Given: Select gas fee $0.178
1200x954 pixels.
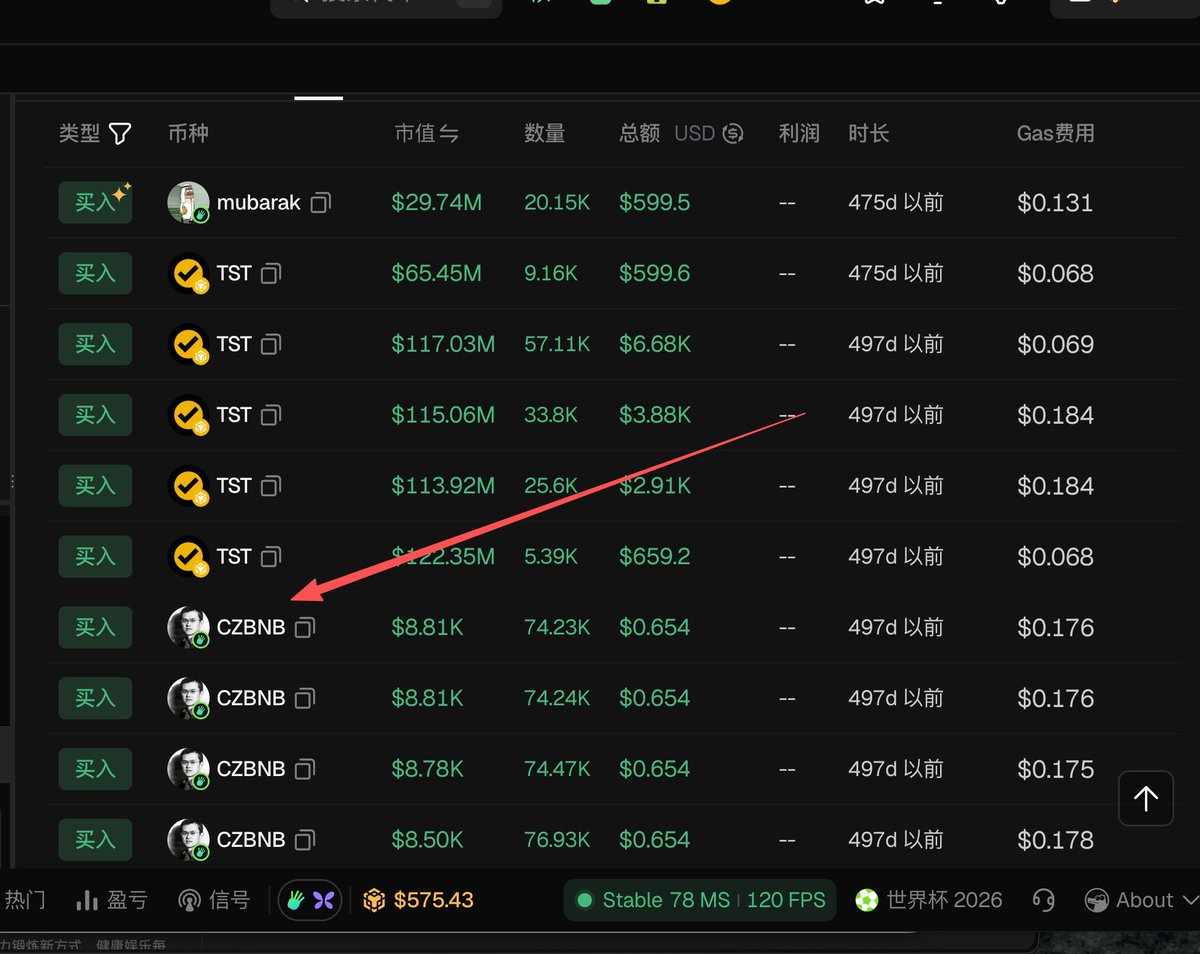Looking at the screenshot, I should pos(1056,840).
